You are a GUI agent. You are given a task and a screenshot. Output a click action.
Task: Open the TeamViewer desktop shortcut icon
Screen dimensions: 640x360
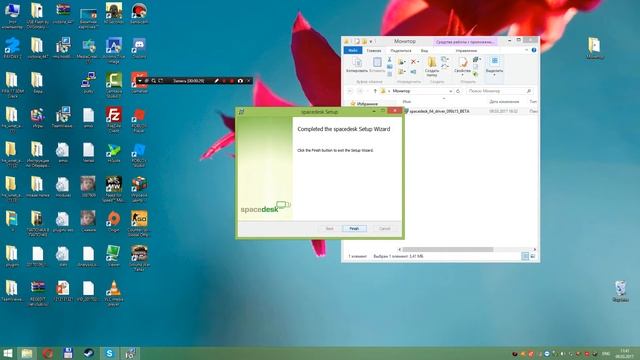click(63, 118)
